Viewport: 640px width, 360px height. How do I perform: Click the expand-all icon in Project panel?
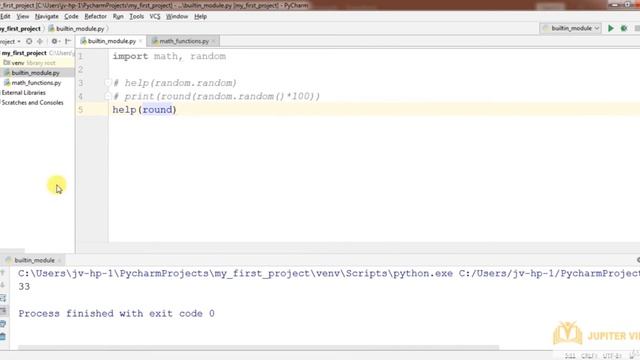coord(40,41)
